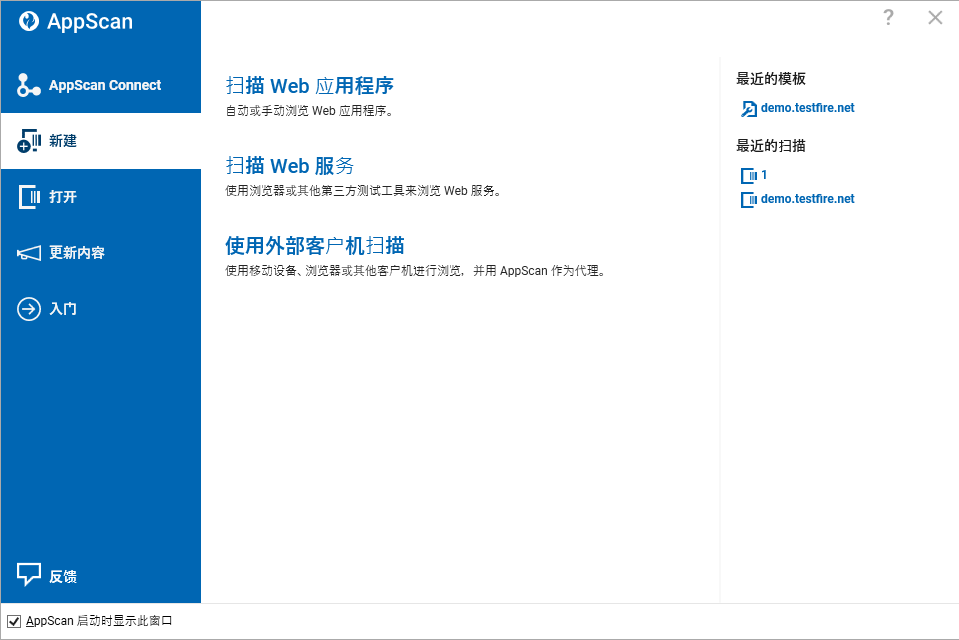The image size is (959, 640).
Task: Click the 打开 scan file icon
Action: (x=29, y=197)
